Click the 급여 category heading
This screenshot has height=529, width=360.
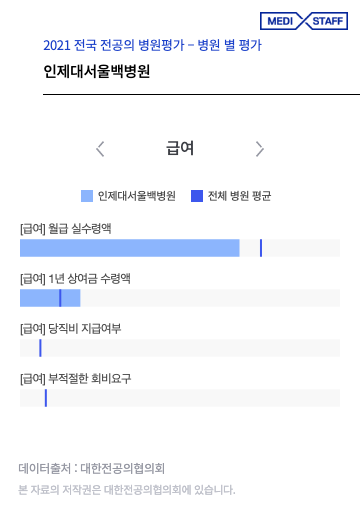point(180,148)
